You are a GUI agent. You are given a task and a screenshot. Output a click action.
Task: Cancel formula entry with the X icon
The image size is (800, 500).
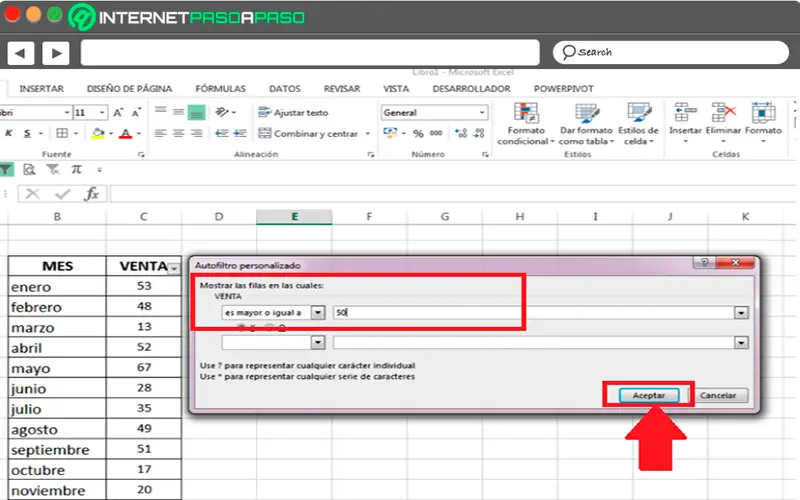tap(33, 194)
